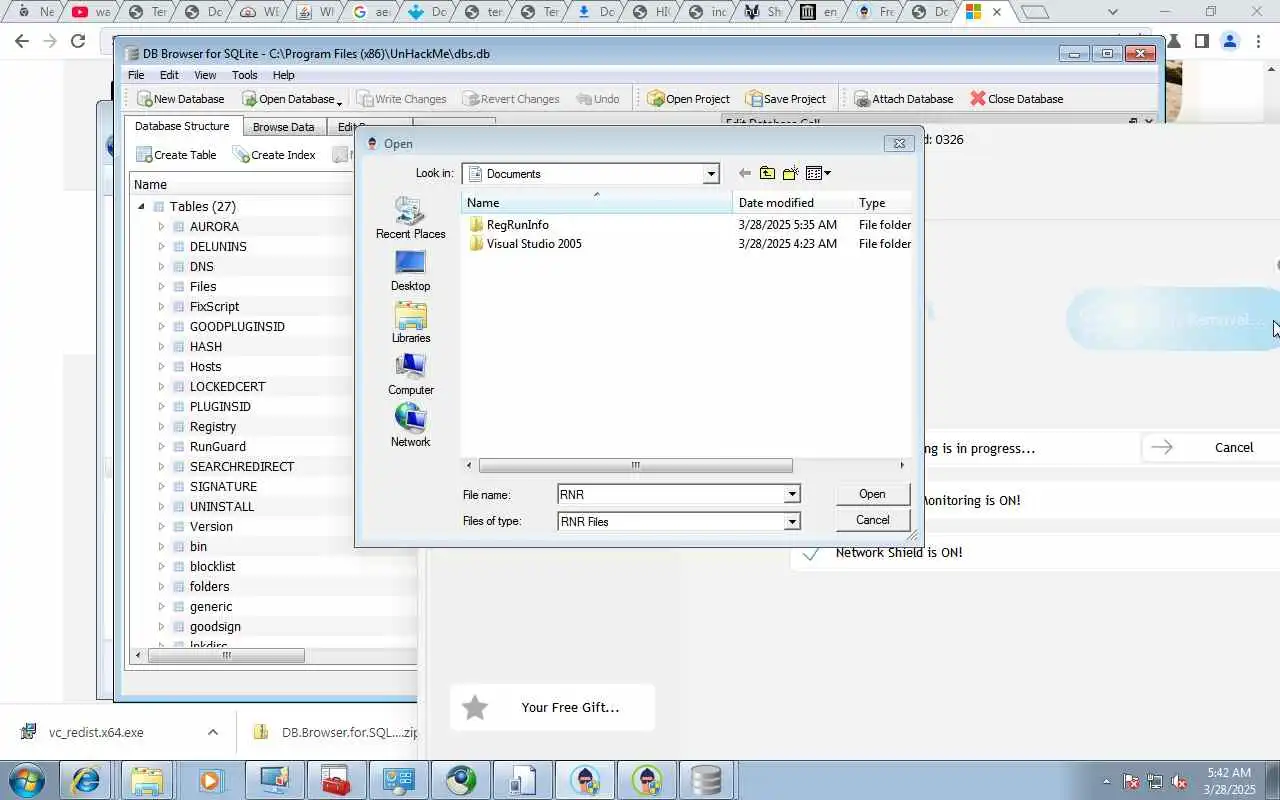Viewport: 1280px width, 800px height.
Task: Click the dialog file list horizontal scrollbar
Action: click(x=636, y=465)
